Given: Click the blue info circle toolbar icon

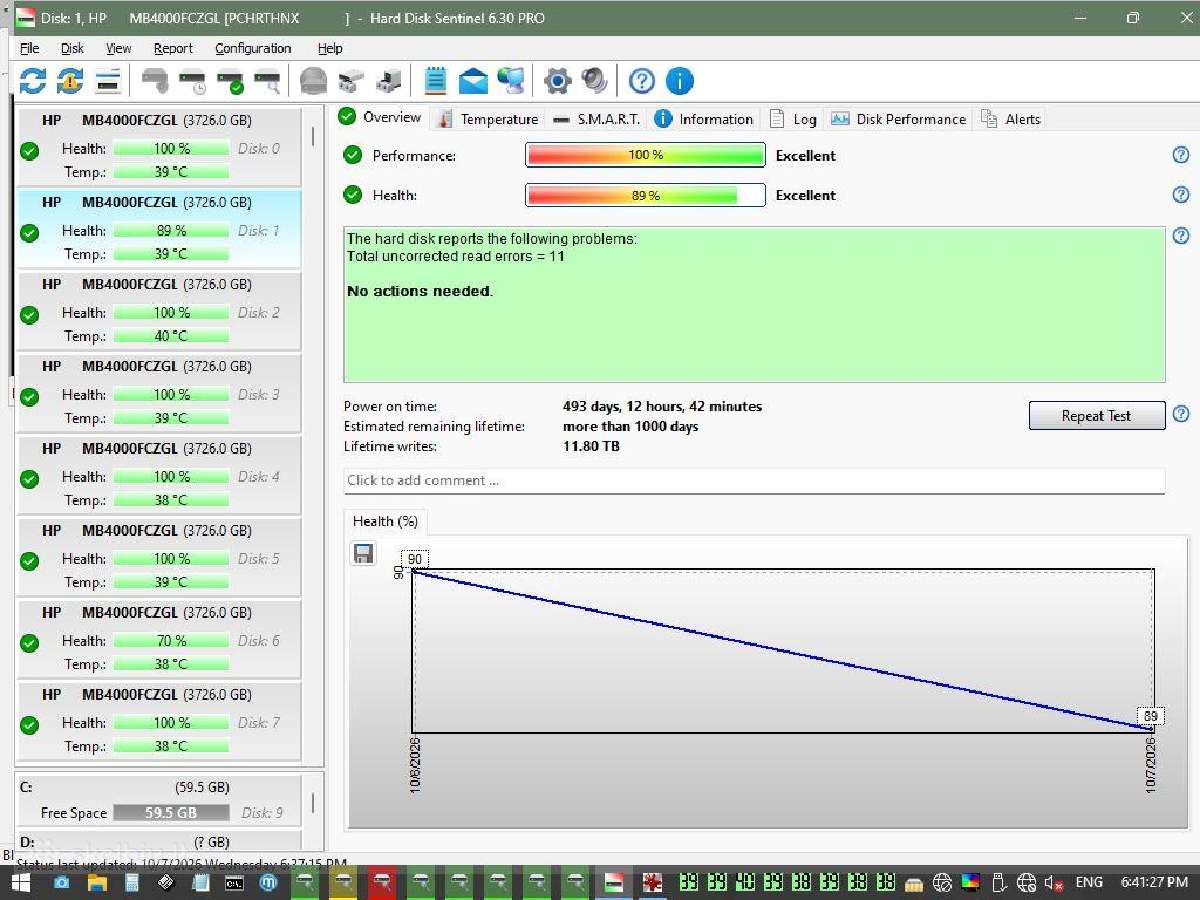Looking at the screenshot, I should [679, 81].
